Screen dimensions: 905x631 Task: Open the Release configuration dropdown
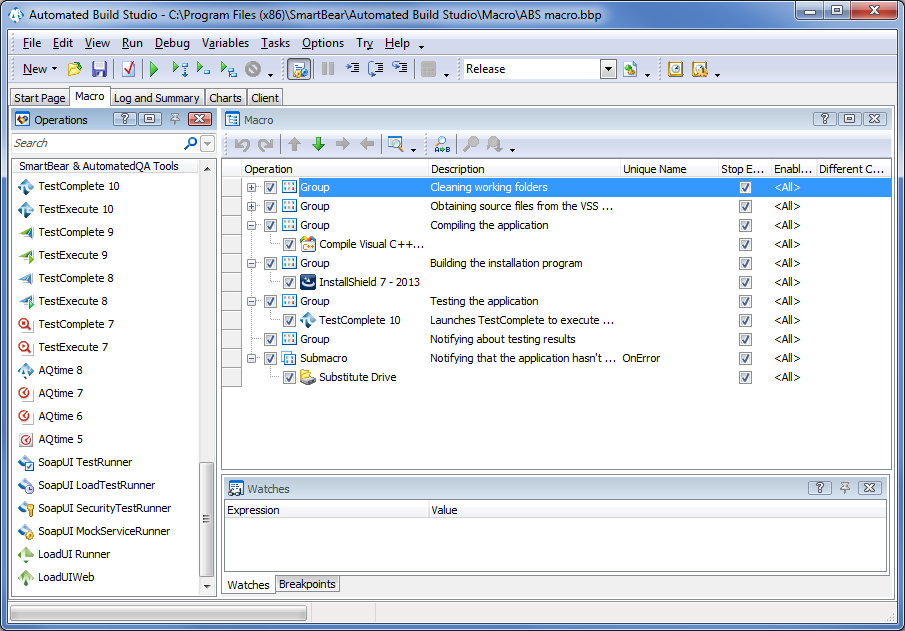(x=608, y=69)
